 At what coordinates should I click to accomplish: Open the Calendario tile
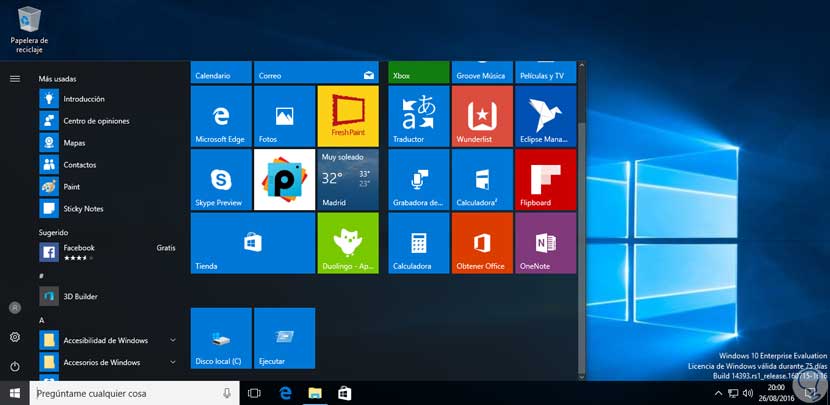pyautogui.click(x=221, y=72)
